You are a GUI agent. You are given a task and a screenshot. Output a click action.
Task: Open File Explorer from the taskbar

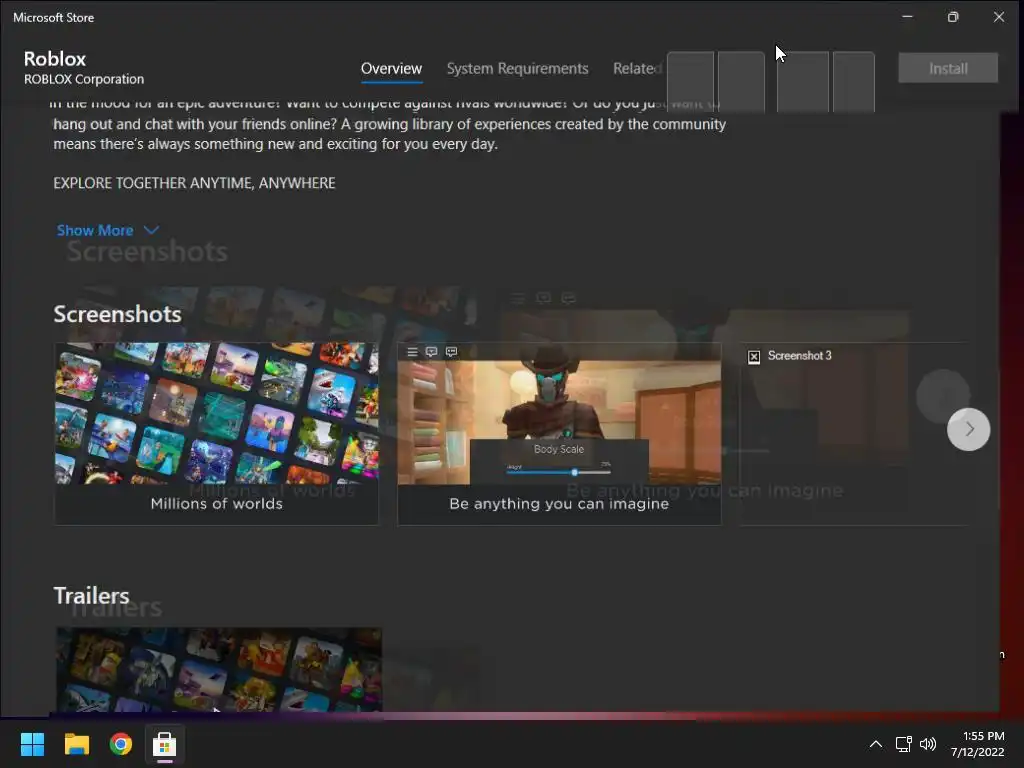pyautogui.click(x=76, y=744)
